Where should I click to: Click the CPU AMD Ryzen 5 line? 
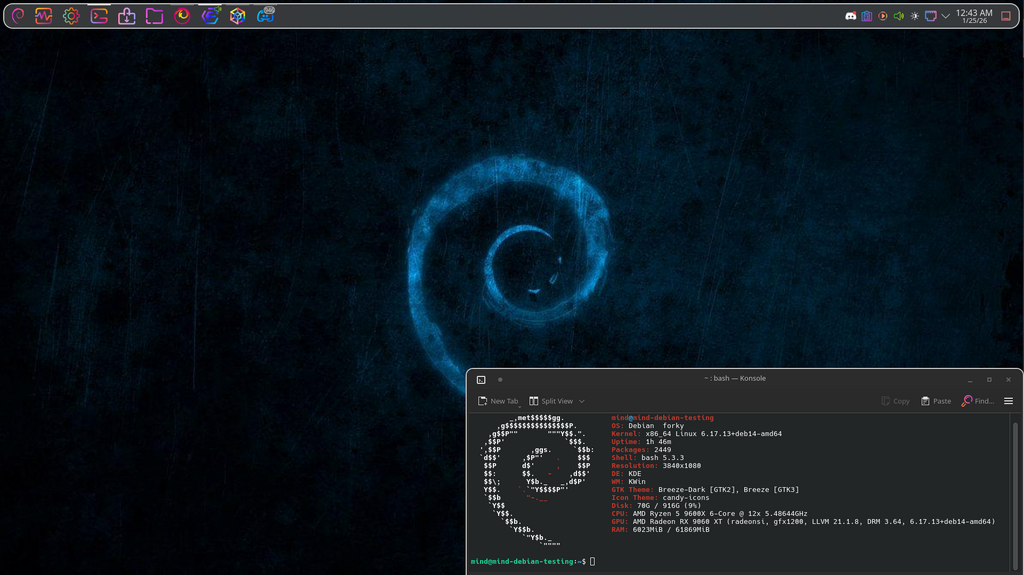click(709, 514)
